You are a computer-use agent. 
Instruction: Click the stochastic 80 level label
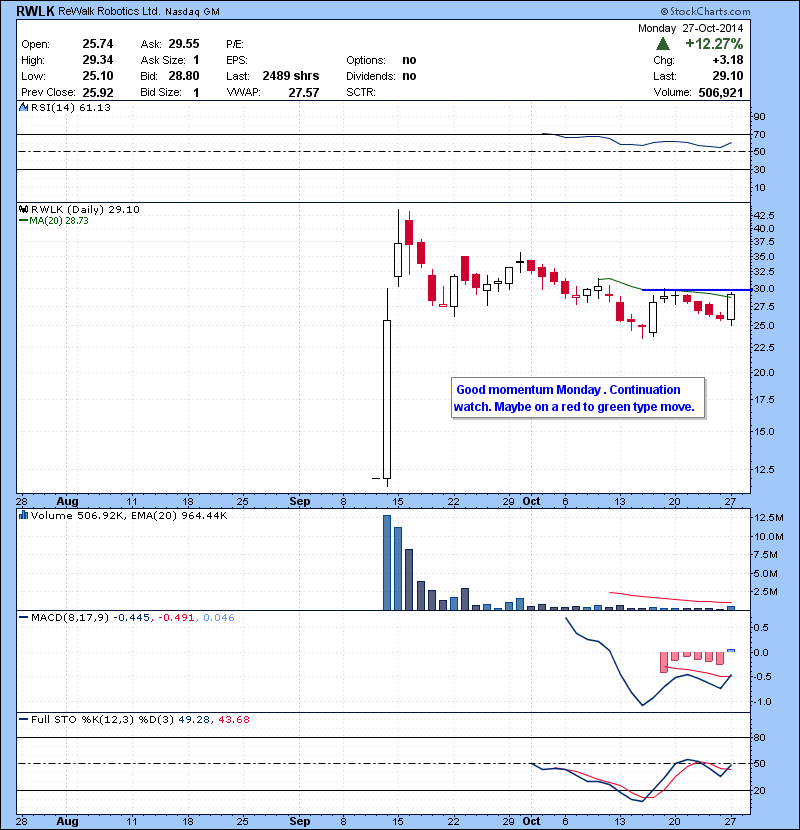[x=759, y=737]
